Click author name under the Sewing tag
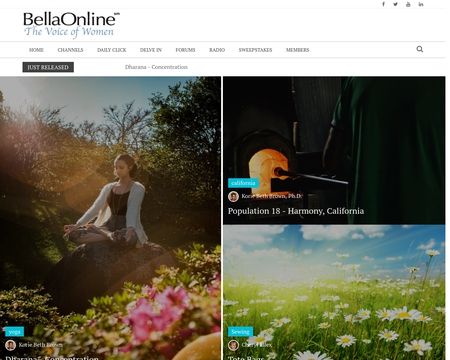Viewport: 450px width, 360px height. [257, 345]
